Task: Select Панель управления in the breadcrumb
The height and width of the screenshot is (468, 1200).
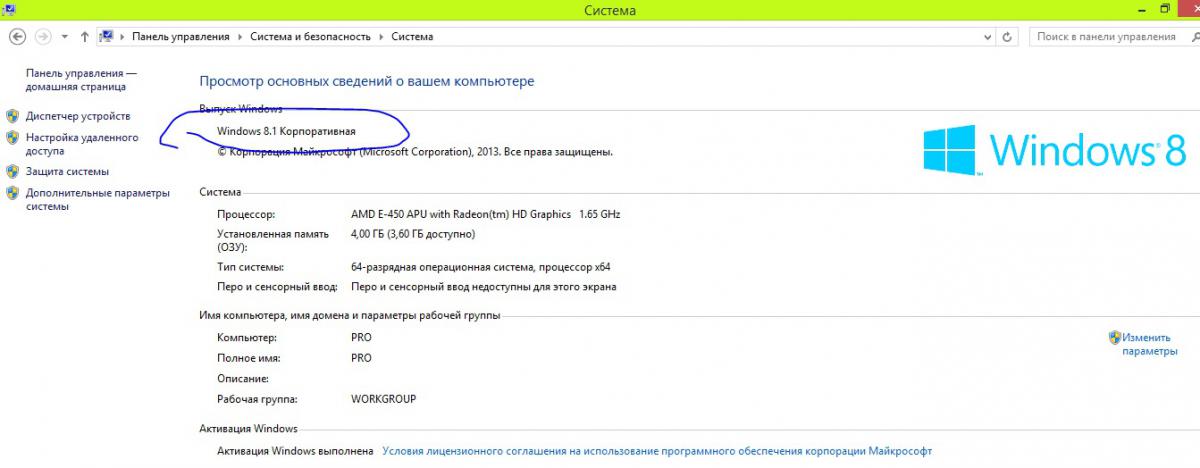Action: click(x=180, y=36)
